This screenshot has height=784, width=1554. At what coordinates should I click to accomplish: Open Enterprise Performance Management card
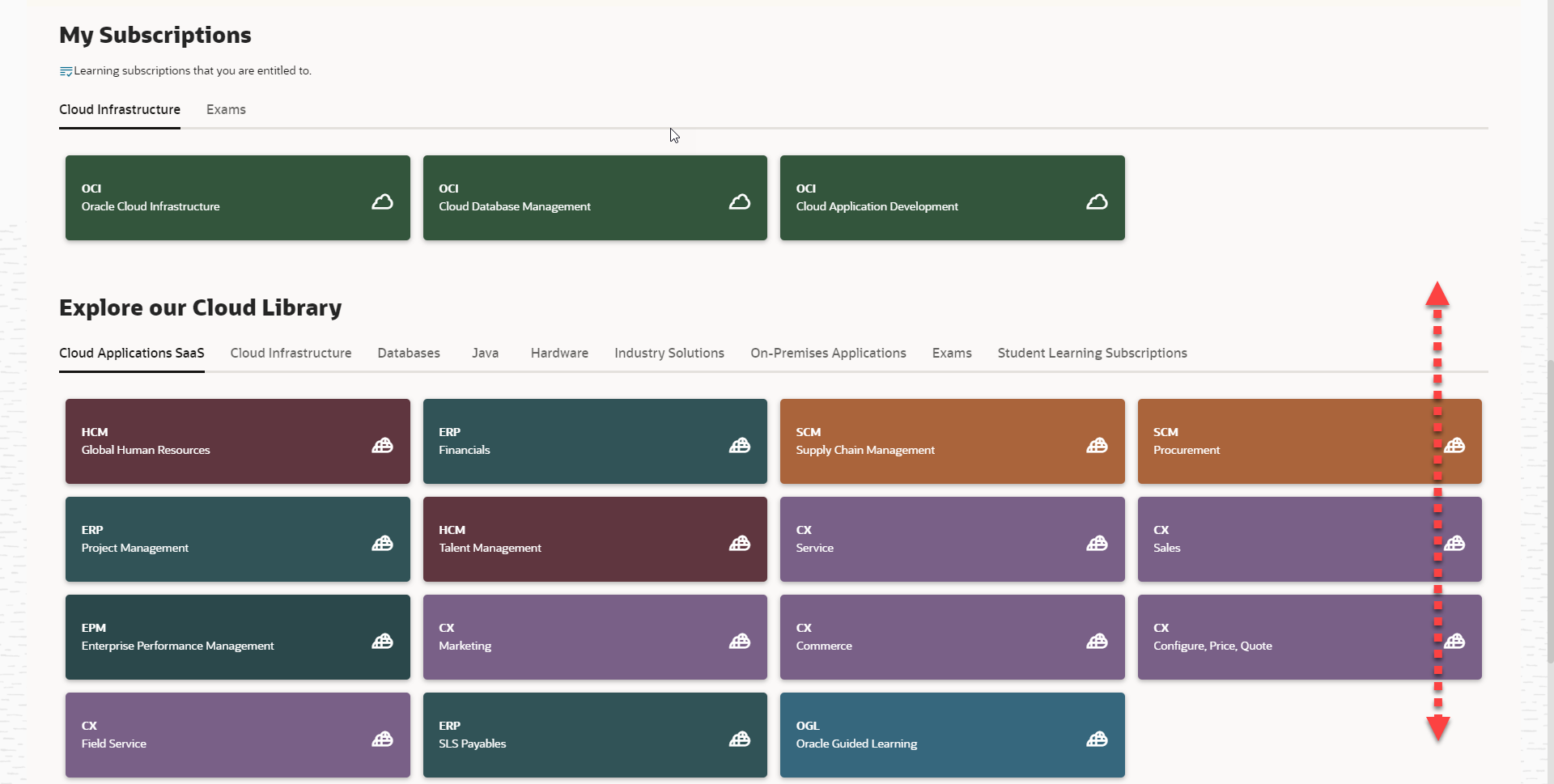pos(238,637)
